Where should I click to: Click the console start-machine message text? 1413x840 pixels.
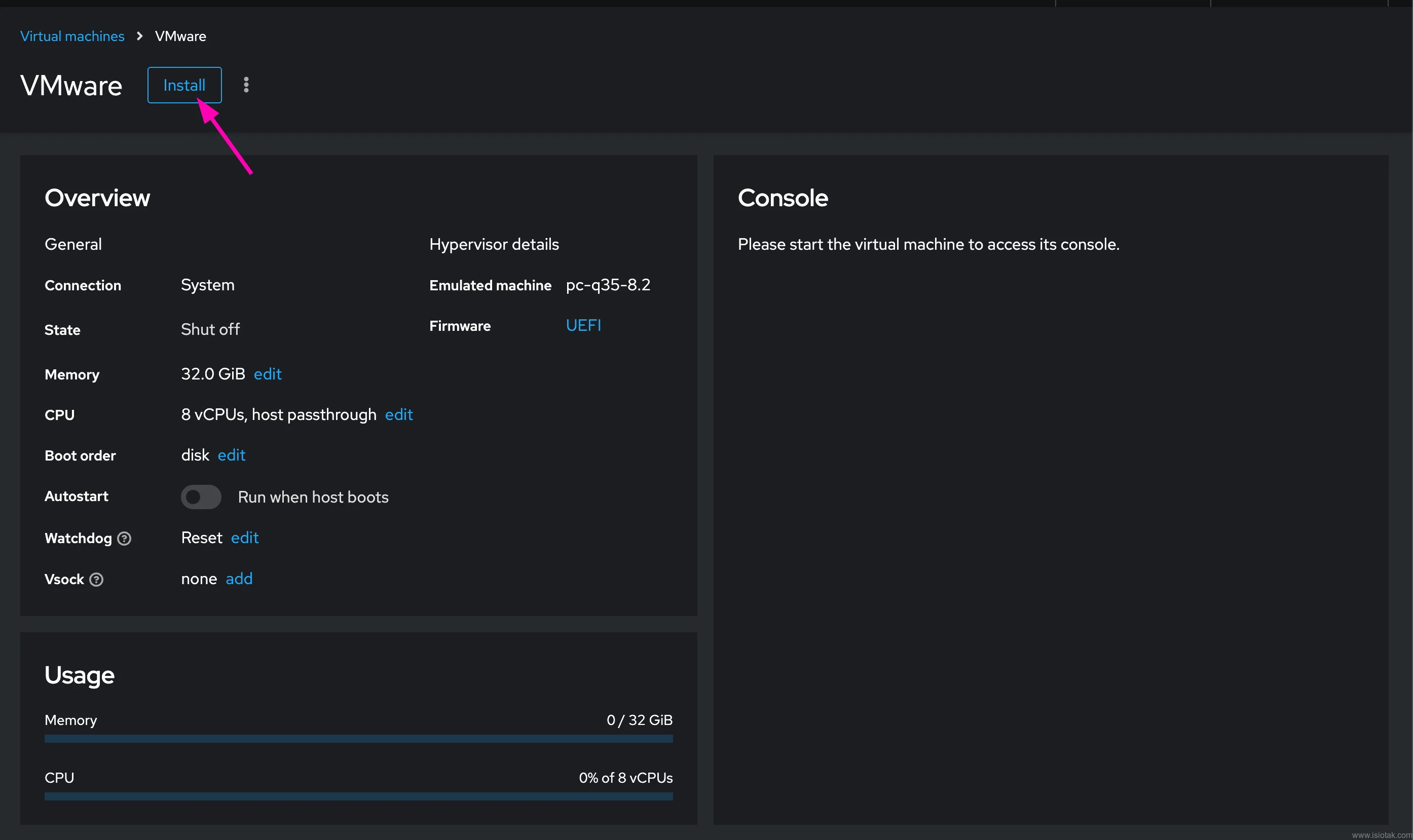click(x=928, y=245)
